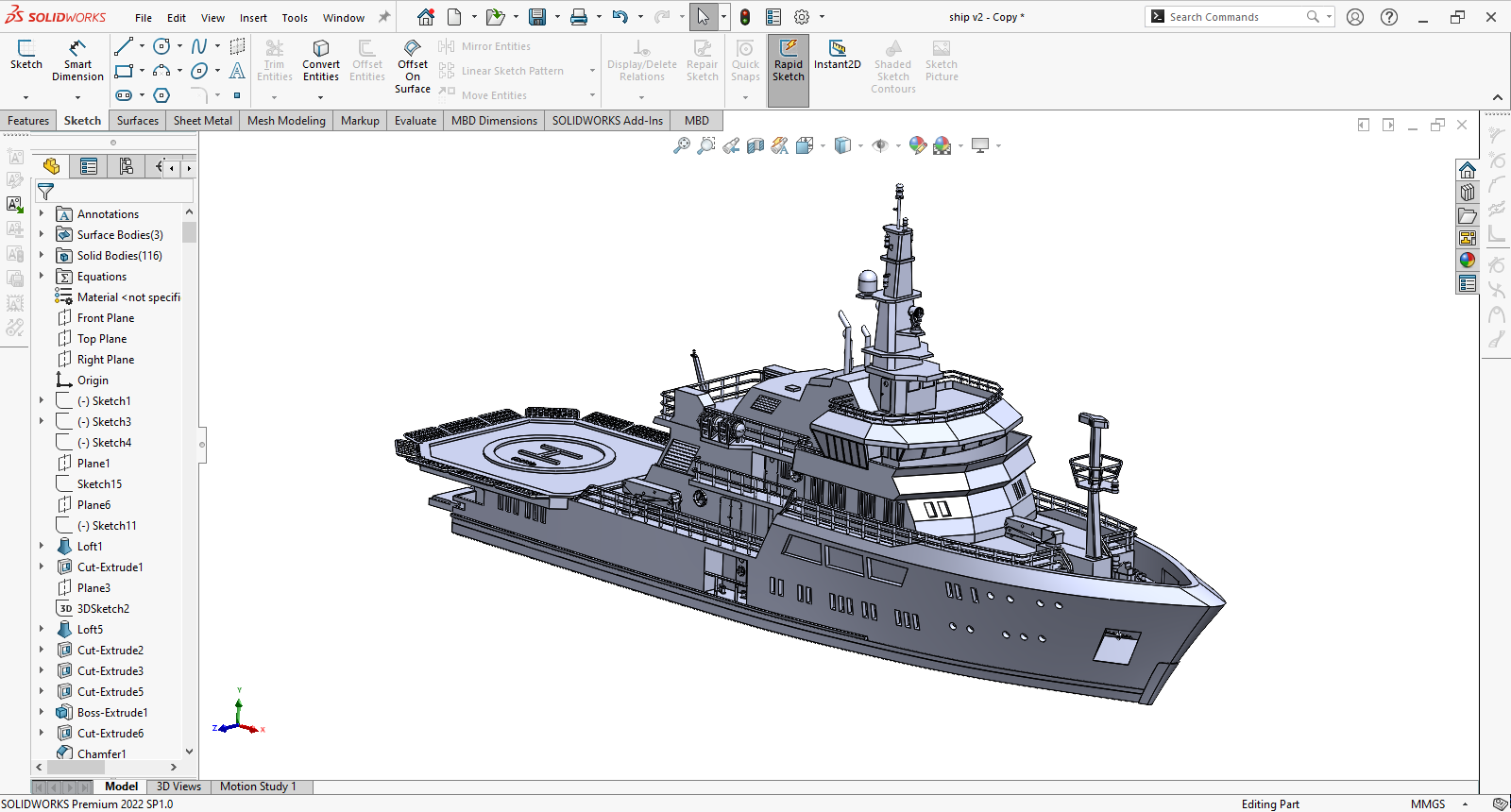
Task: Toggle the Sketch button
Action: click(26, 55)
